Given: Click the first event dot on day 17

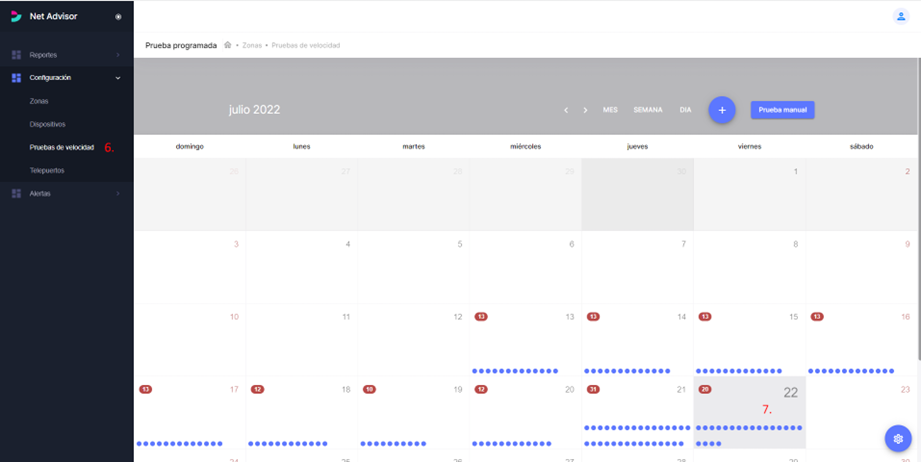Looking at the screenshot, I should click(139, 444).
